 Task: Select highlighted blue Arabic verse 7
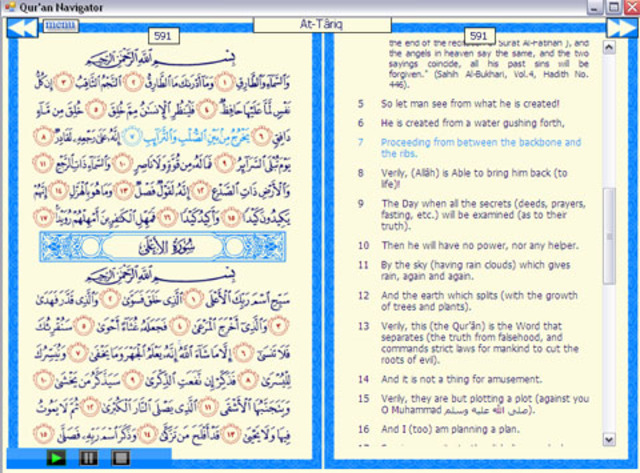point(186,138)
